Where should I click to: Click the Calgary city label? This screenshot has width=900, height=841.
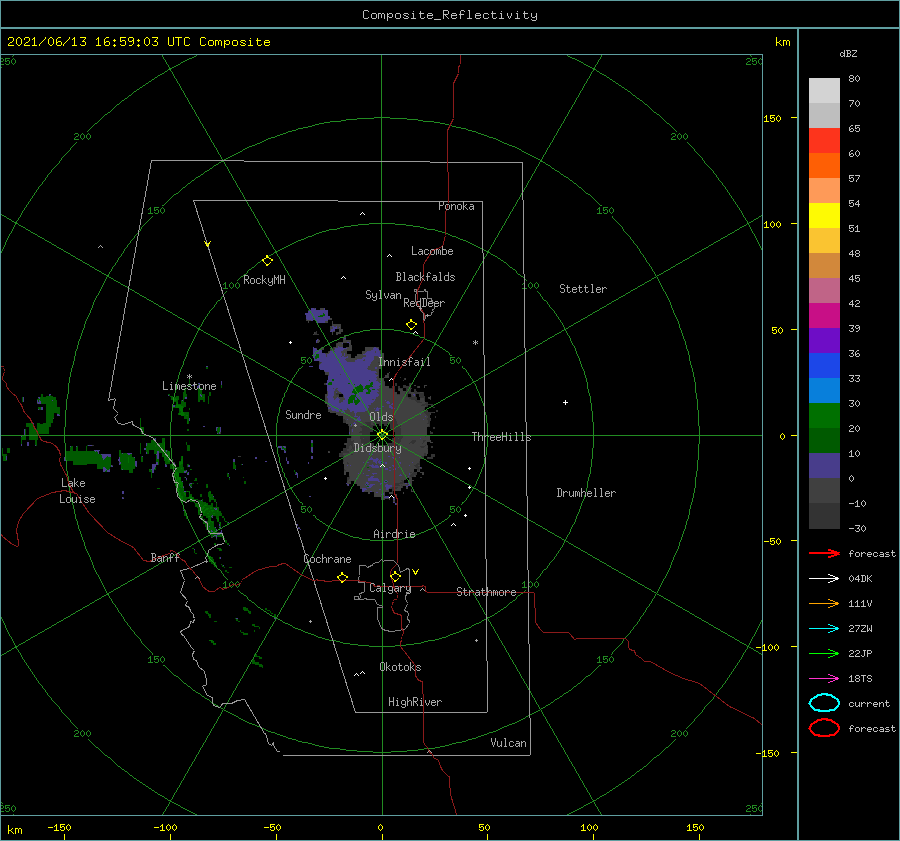(x=390, y=588)
